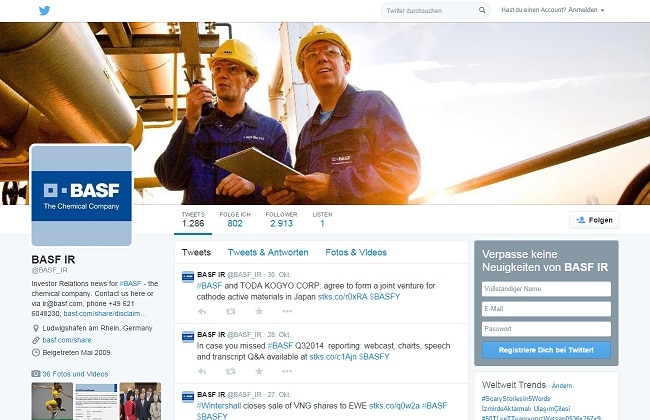Switch to Tweets & Antworten tab

[x=268, y=252]
